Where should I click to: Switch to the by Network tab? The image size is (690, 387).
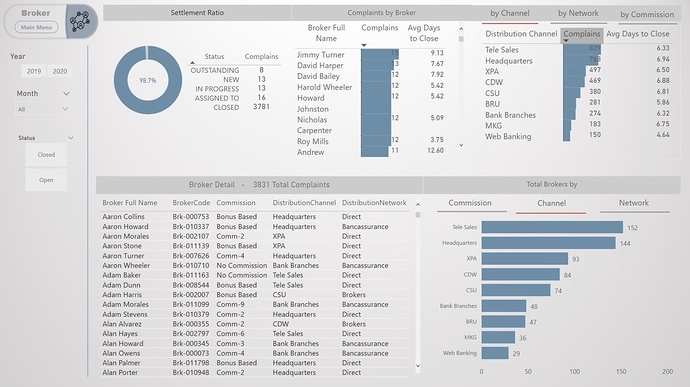(578, 14)
